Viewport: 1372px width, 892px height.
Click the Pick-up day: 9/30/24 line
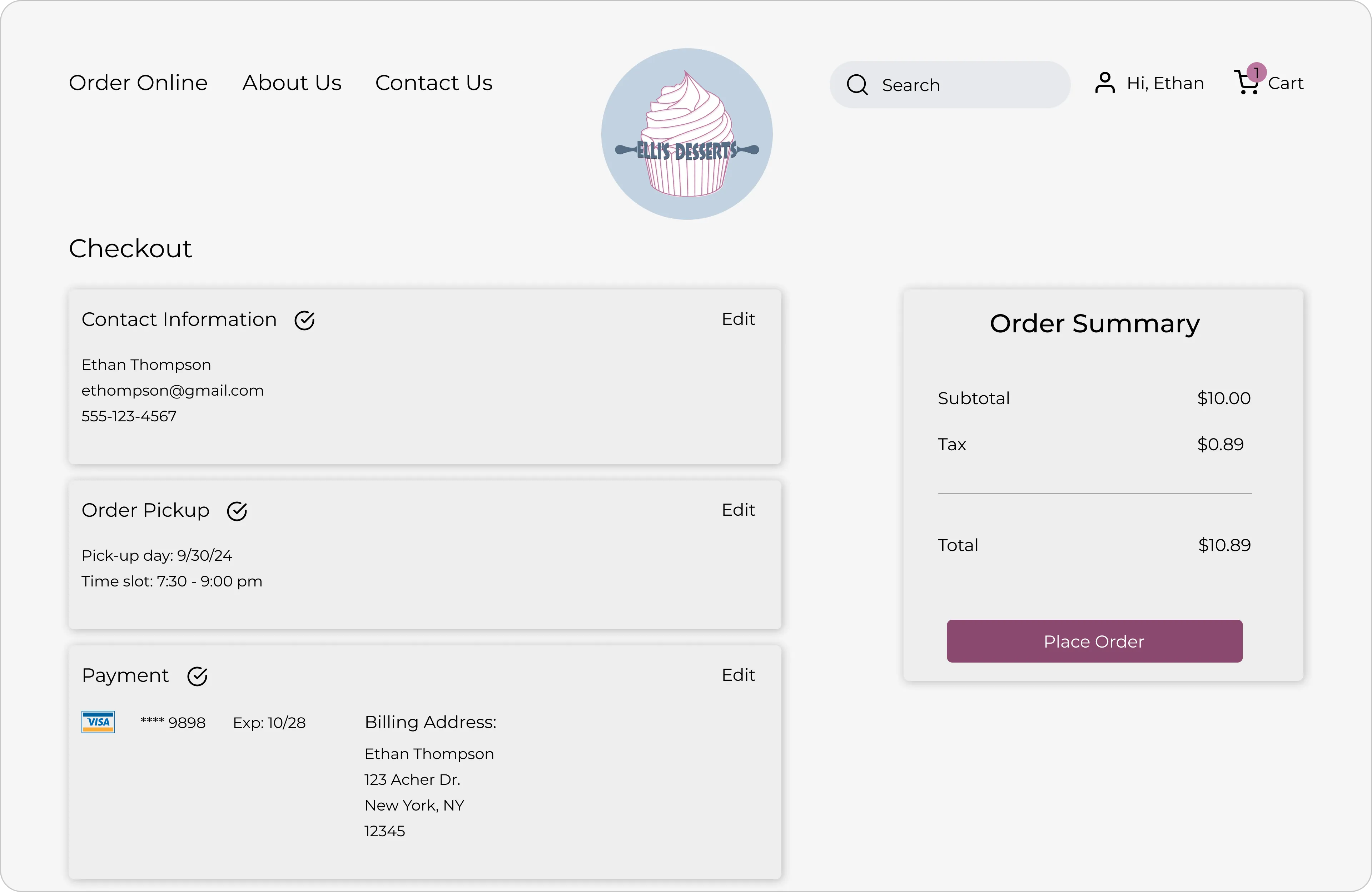(157, 555)
